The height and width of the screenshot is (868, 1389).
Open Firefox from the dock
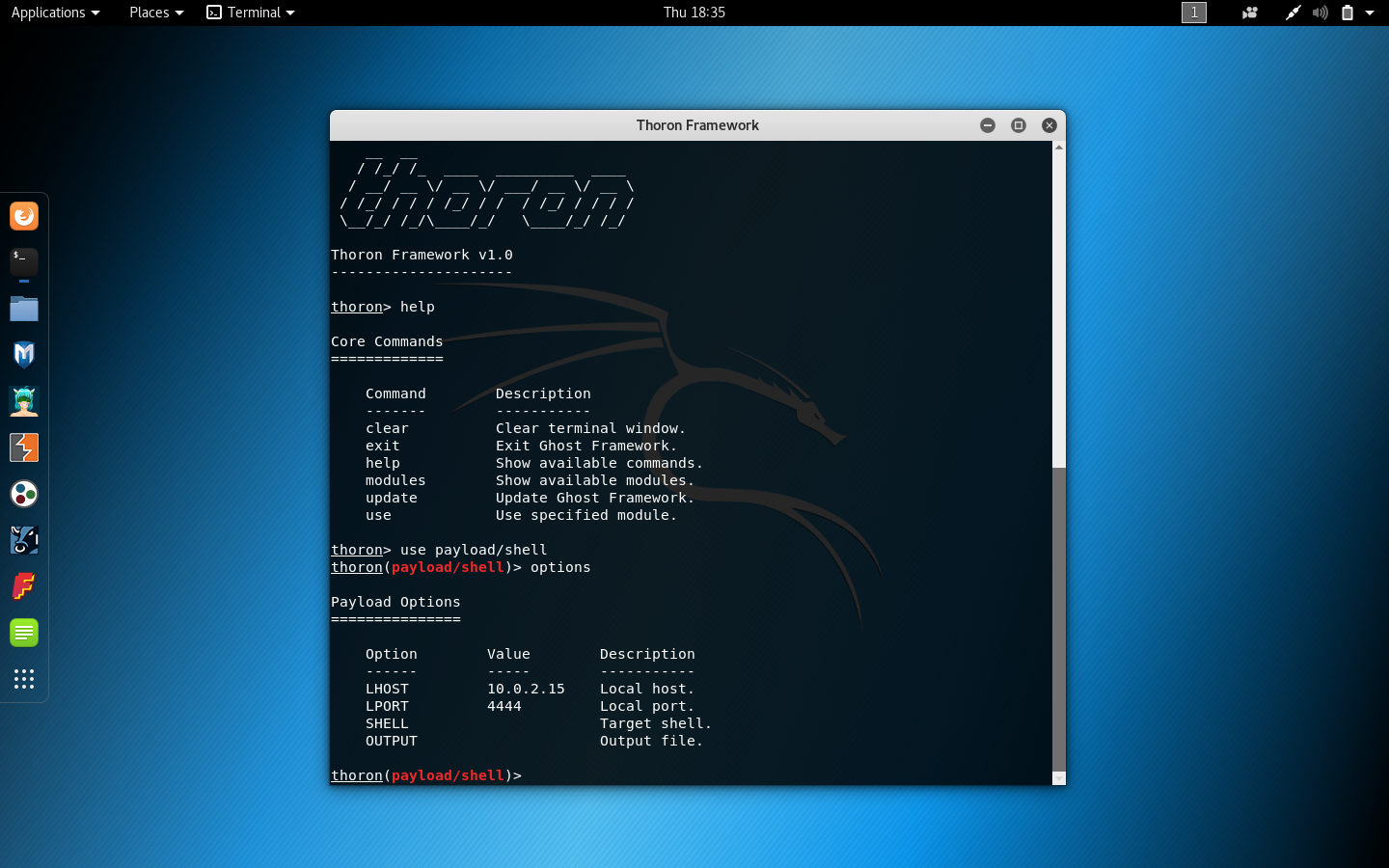pos(23,216)
